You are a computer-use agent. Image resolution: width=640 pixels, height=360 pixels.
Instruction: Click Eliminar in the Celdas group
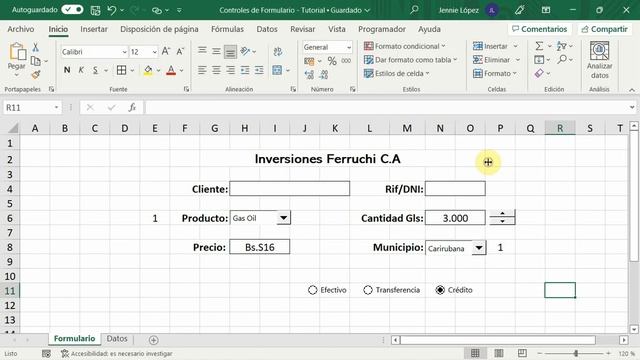coord(496,60)
